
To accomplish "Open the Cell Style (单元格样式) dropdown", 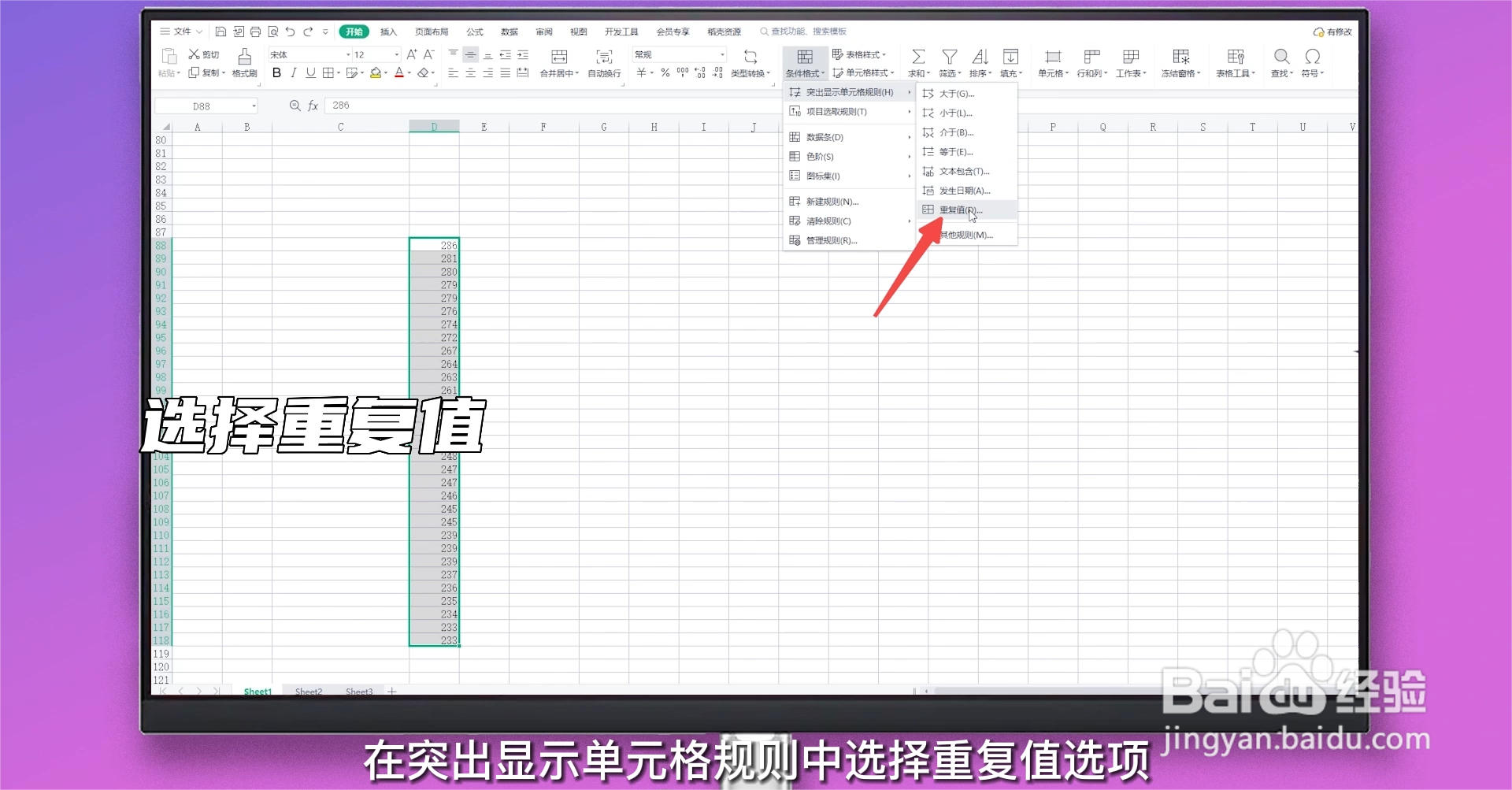I will (x=864, y=72).
